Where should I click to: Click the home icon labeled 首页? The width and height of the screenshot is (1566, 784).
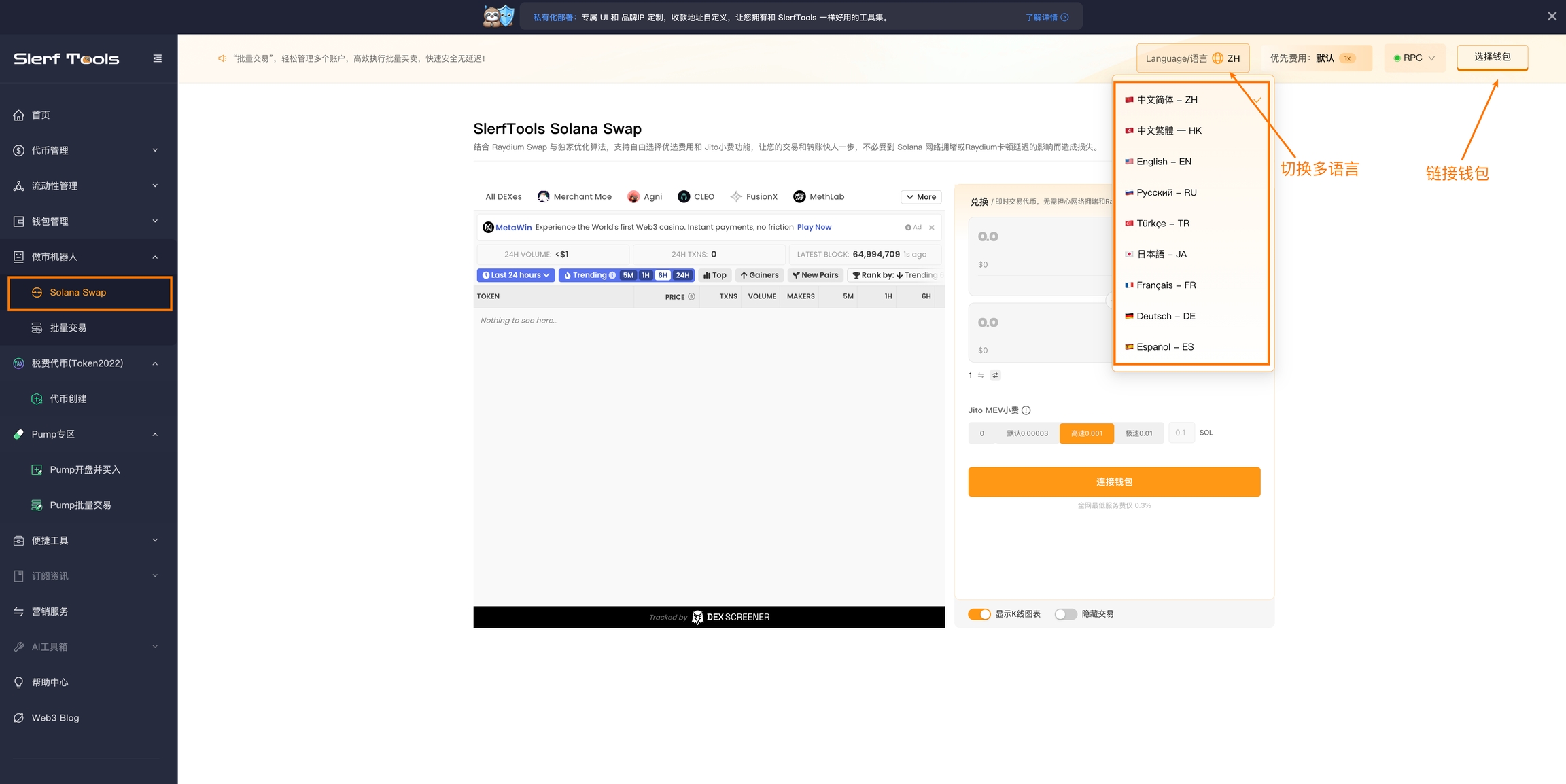19,115
